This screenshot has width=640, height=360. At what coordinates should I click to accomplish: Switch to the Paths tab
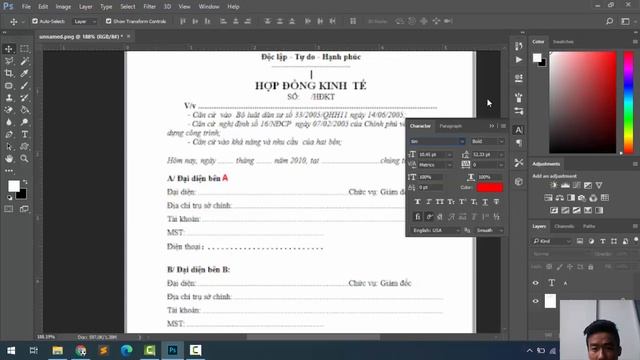click(x=589, y=226)
